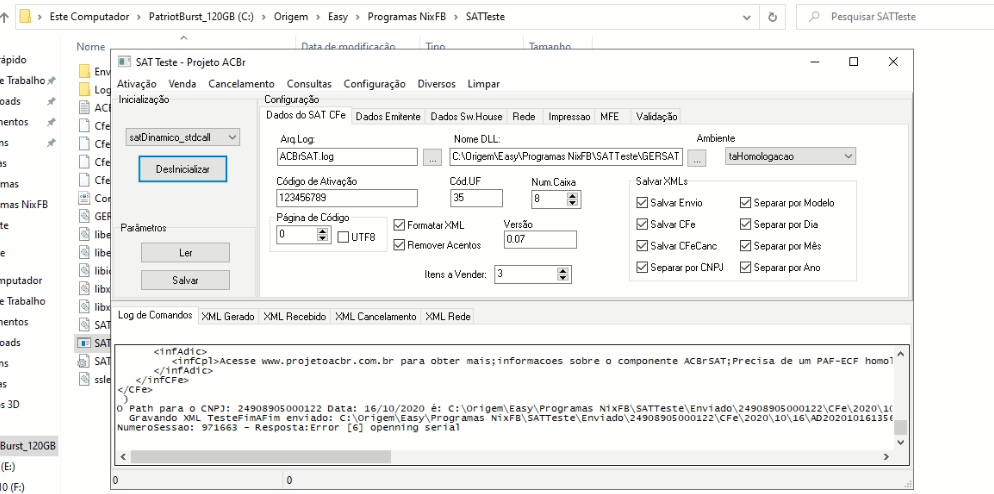
Task: Click the log scroll-right arrow
Action: tap(887, 457)
